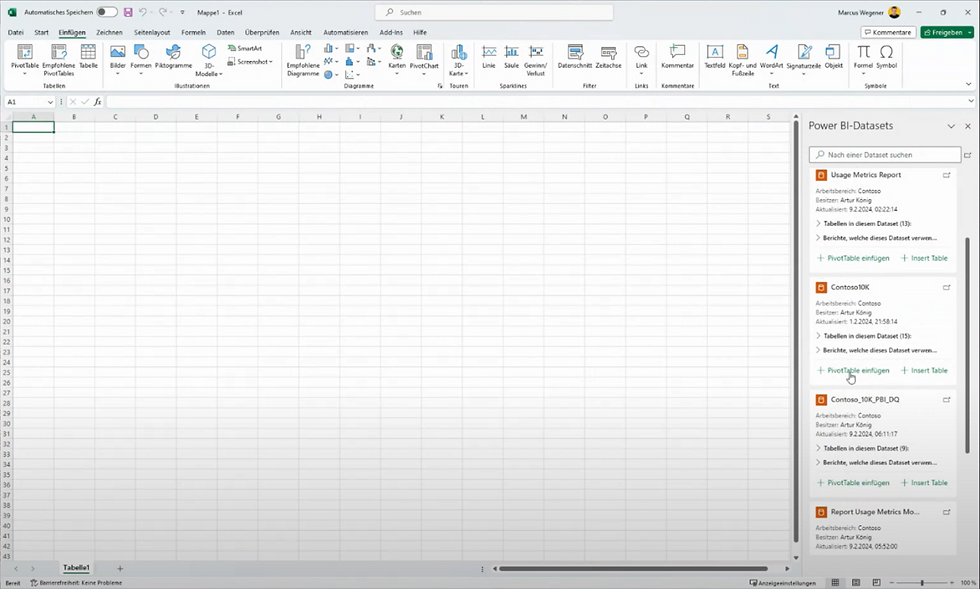Switch to the Seitenlayout tab
This screenshot has width=980, height=589.
point(152,32)
